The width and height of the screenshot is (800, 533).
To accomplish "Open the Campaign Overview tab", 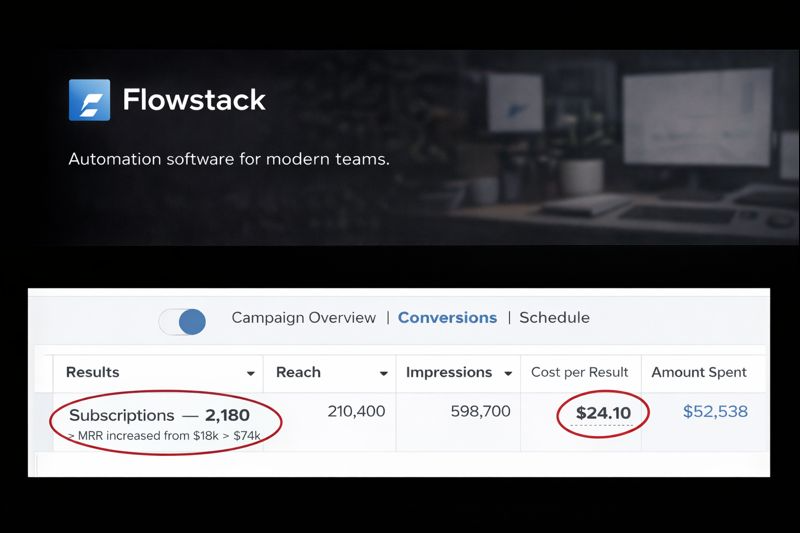I will (304, 318).
